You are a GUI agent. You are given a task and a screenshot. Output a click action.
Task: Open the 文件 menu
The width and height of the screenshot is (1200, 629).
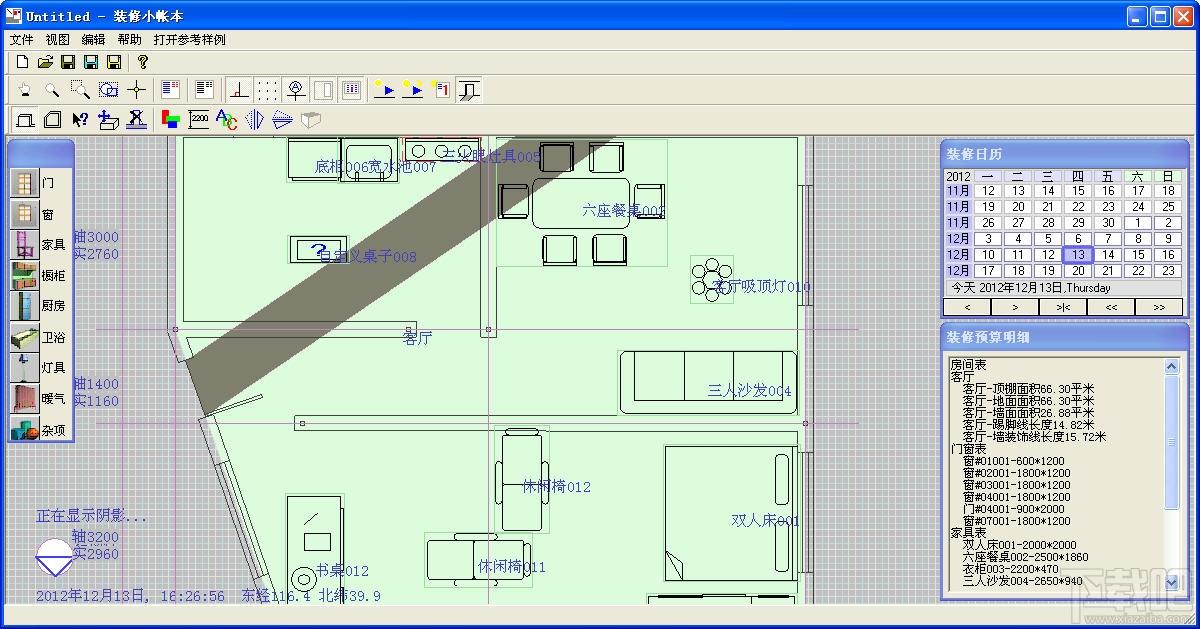pos(21,40)
